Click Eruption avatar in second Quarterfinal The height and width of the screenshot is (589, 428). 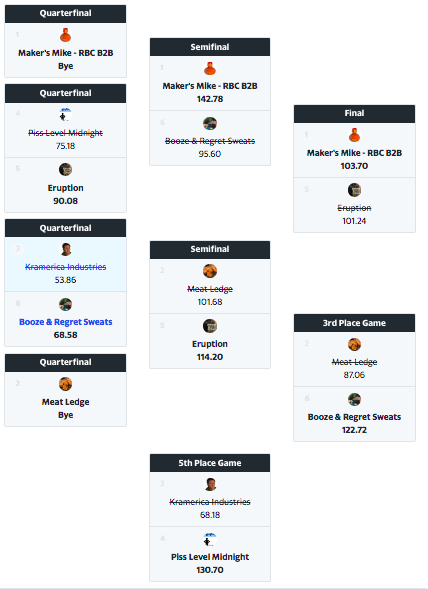[65, 170]
